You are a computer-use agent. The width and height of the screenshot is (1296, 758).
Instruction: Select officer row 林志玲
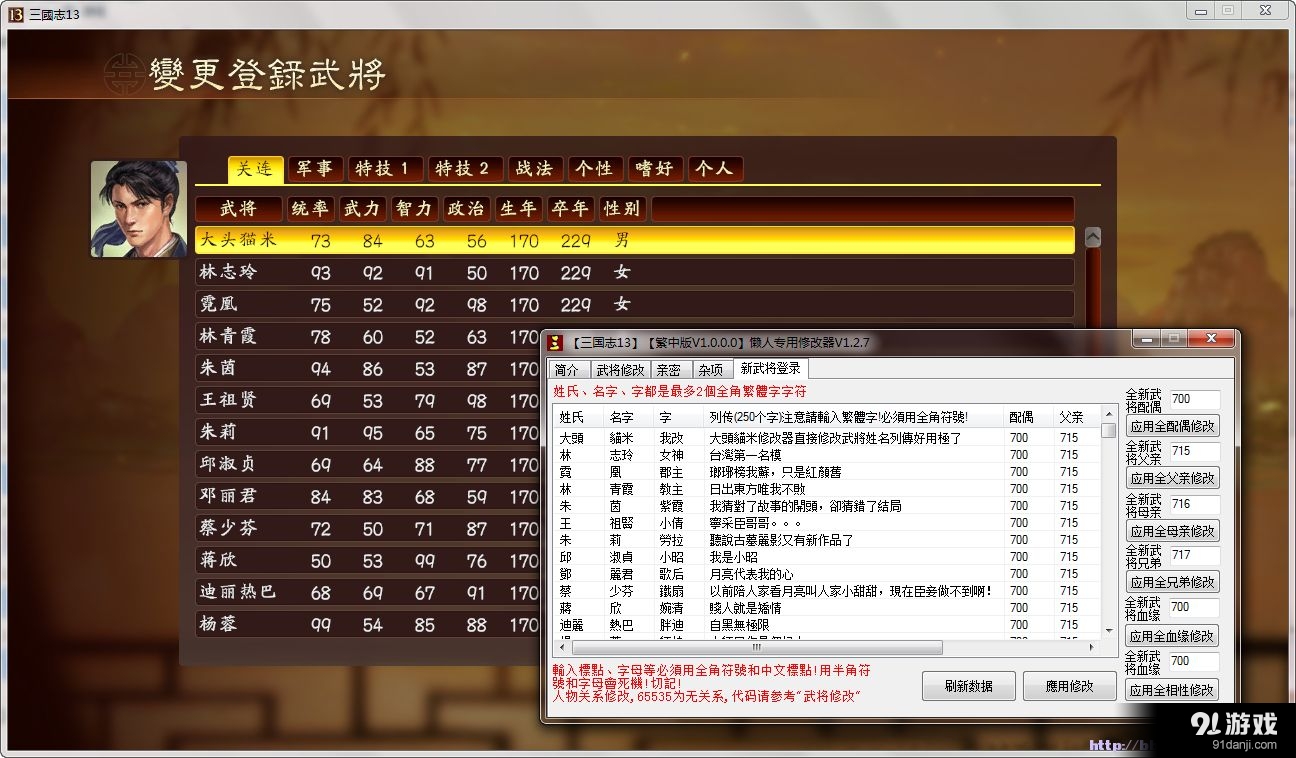[635, 272]
